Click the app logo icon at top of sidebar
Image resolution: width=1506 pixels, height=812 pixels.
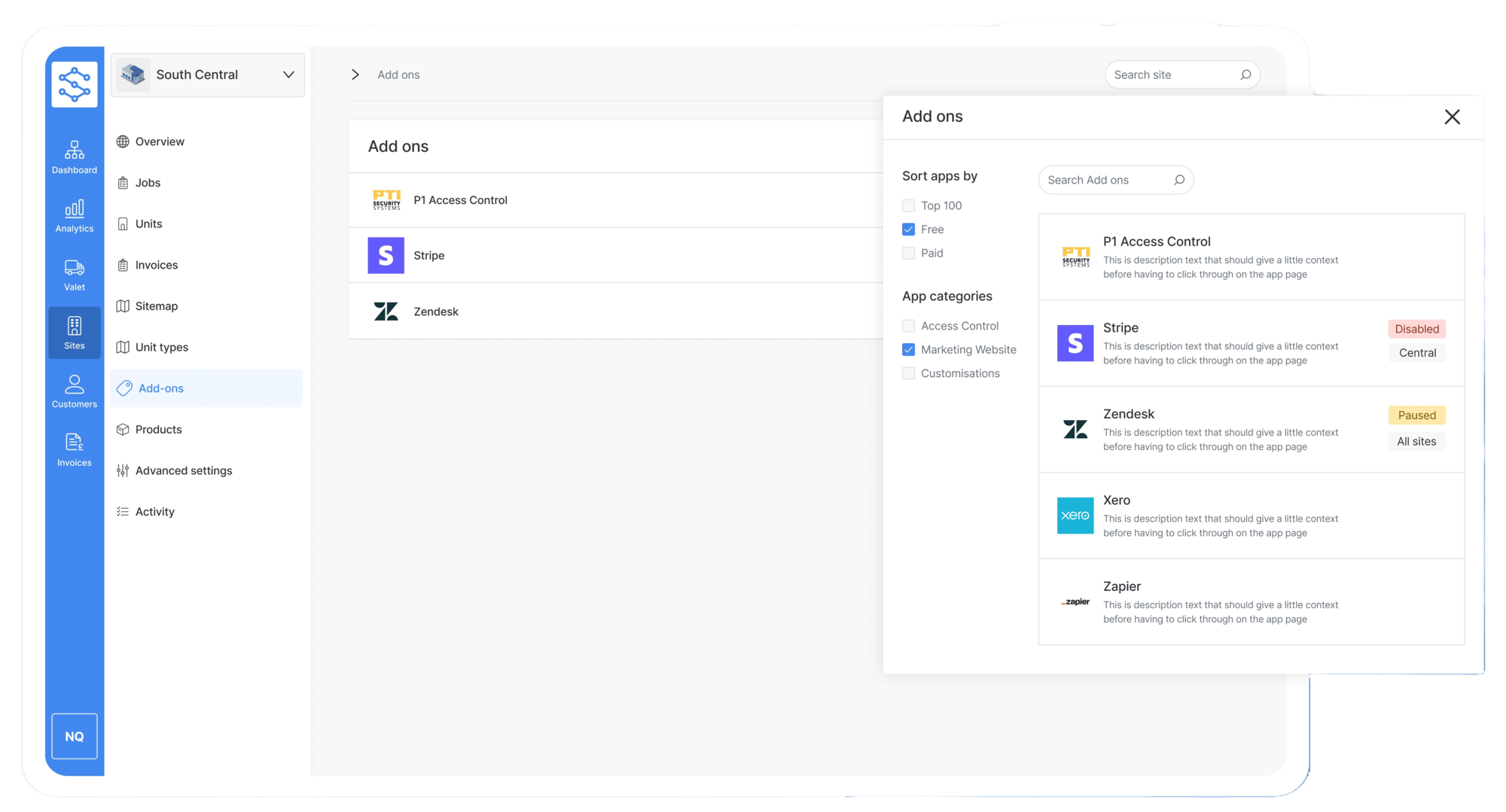[x=75, y=84]
